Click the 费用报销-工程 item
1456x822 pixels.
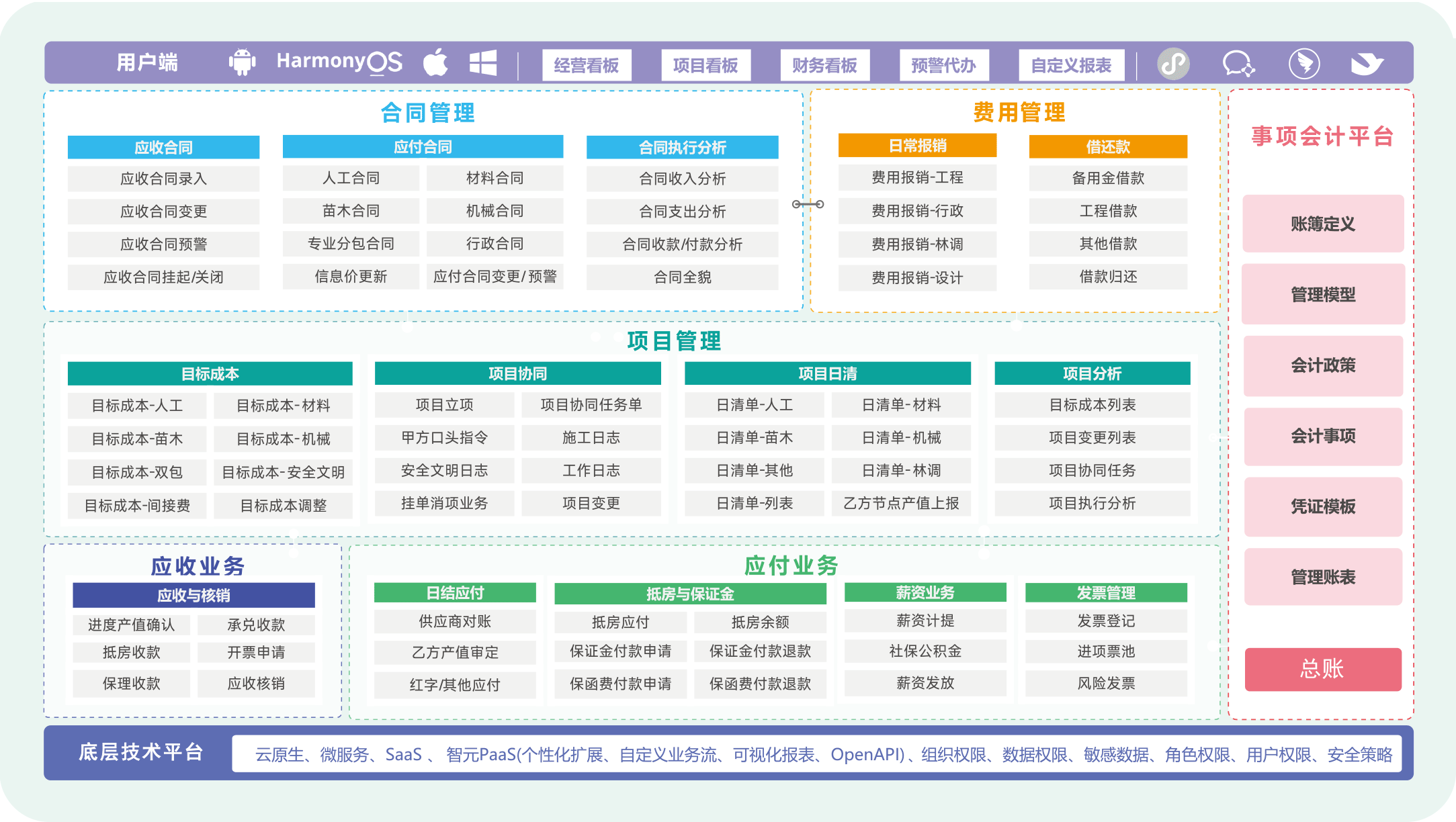[917, 177]
